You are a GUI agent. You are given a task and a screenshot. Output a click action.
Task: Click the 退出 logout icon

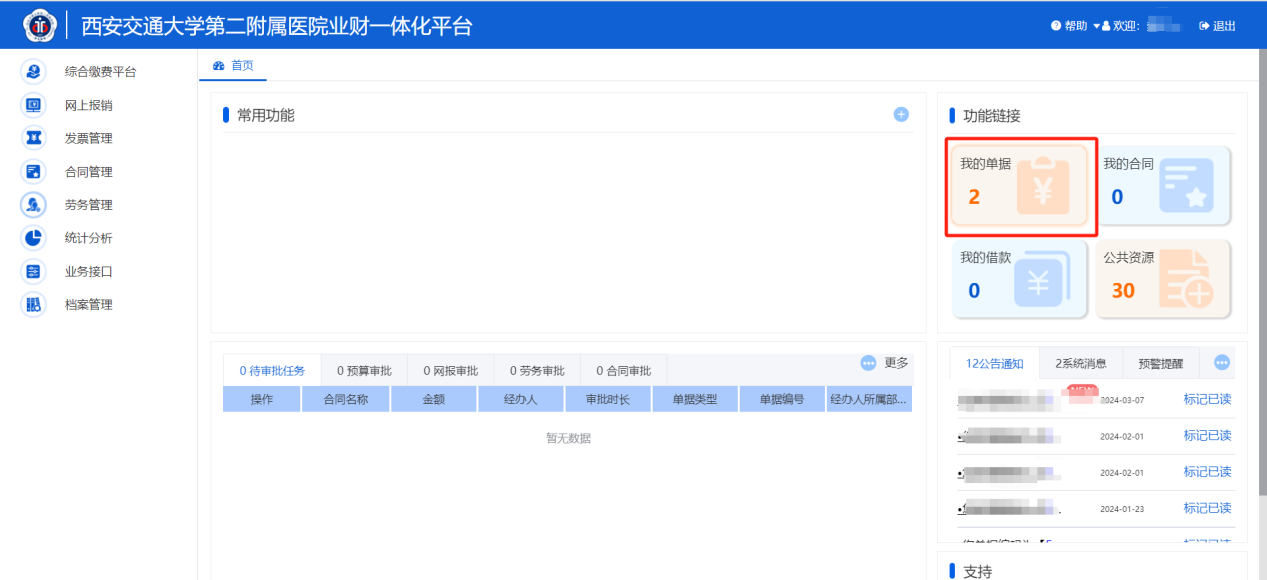coord(1203,26)
